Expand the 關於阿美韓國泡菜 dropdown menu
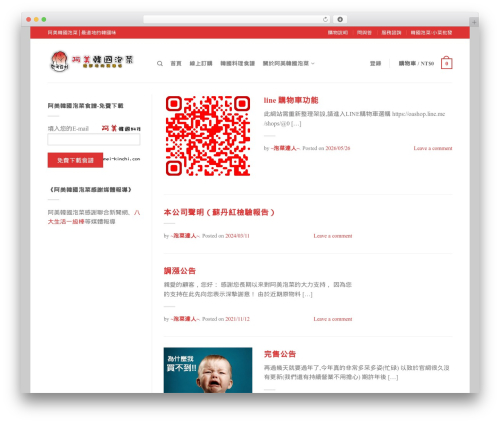Screen dimensions: 500x423 pyautogui.click(x=288, y=63)
